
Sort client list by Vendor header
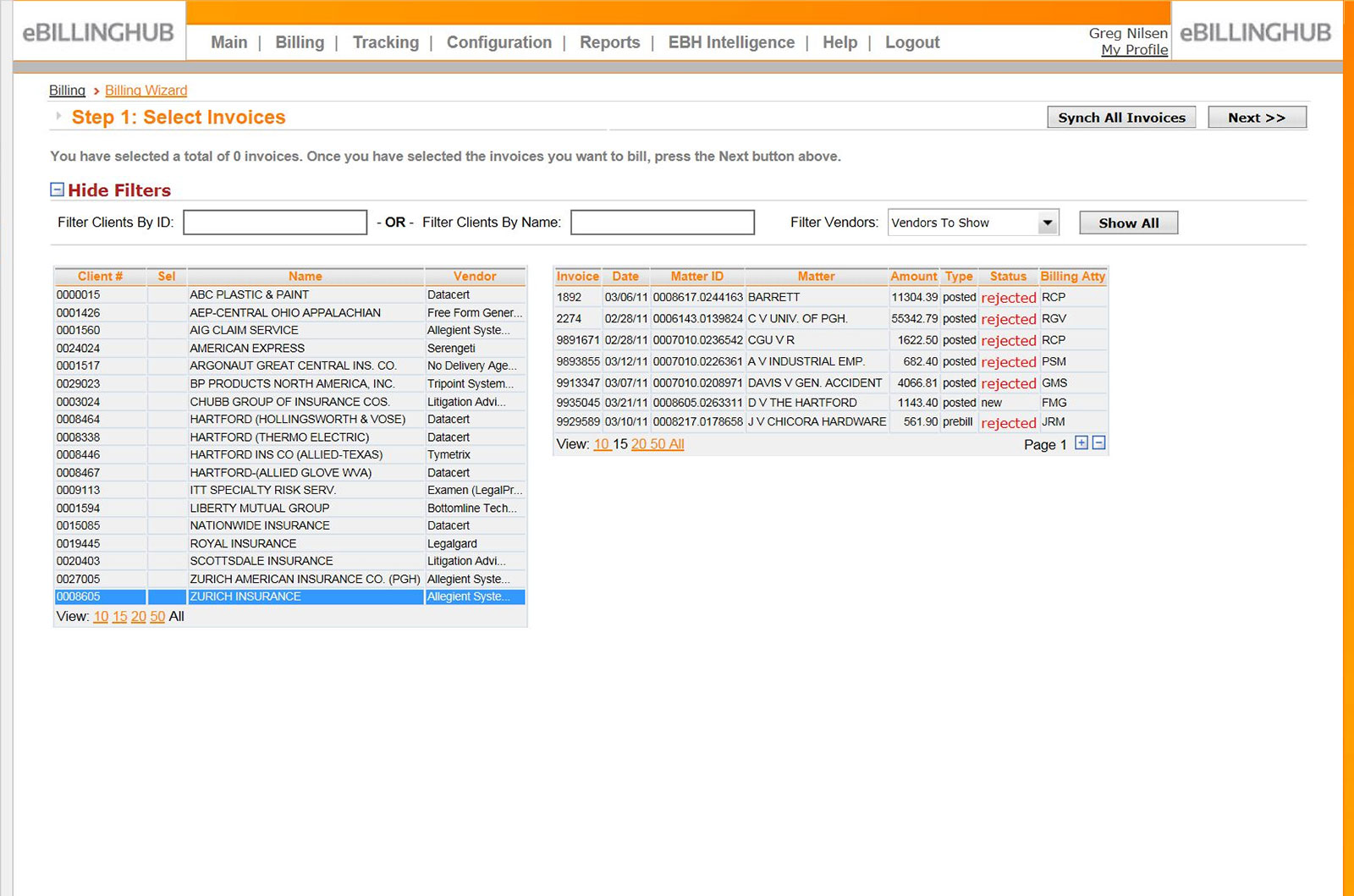pyautogui.click(x=475, y=276)
